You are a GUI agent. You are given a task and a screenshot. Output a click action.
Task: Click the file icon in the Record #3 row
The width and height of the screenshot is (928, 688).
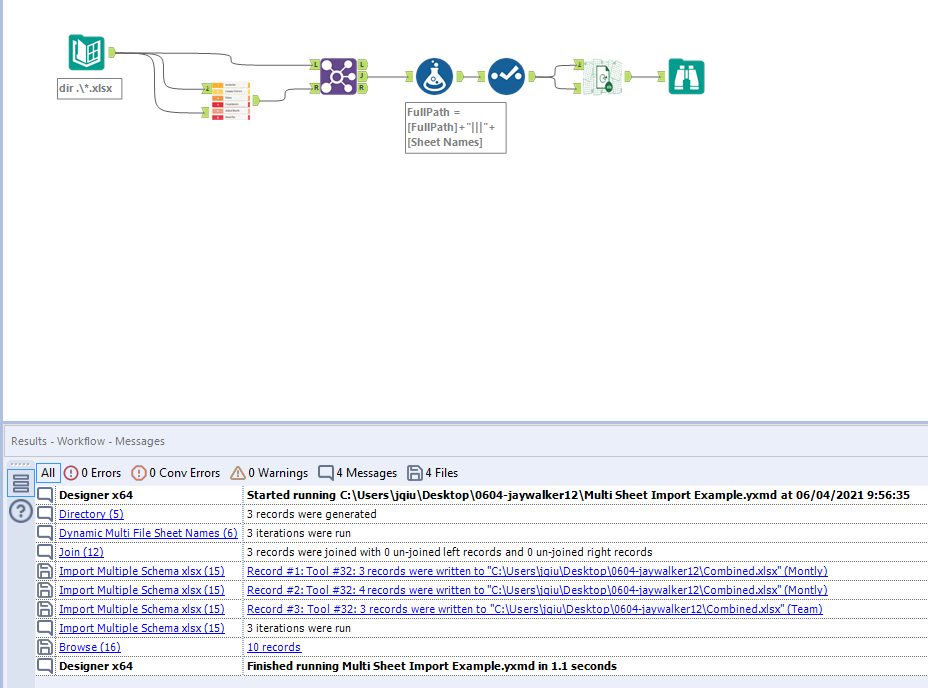pos(45,609)
